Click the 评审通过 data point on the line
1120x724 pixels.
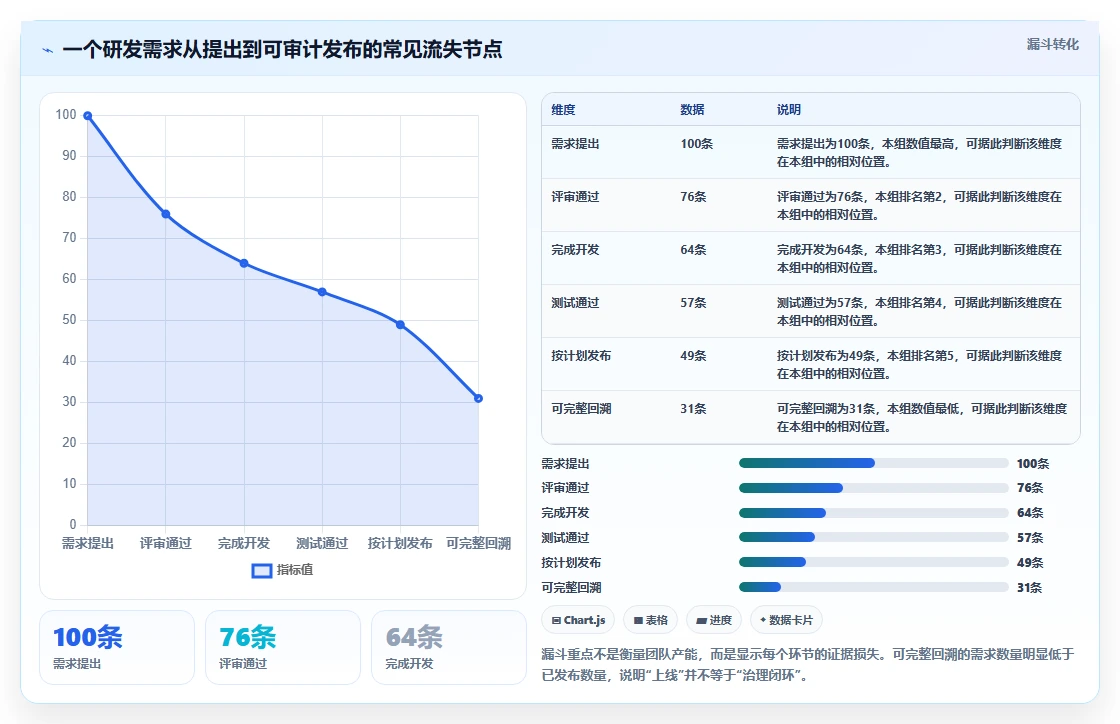point(166,214)
